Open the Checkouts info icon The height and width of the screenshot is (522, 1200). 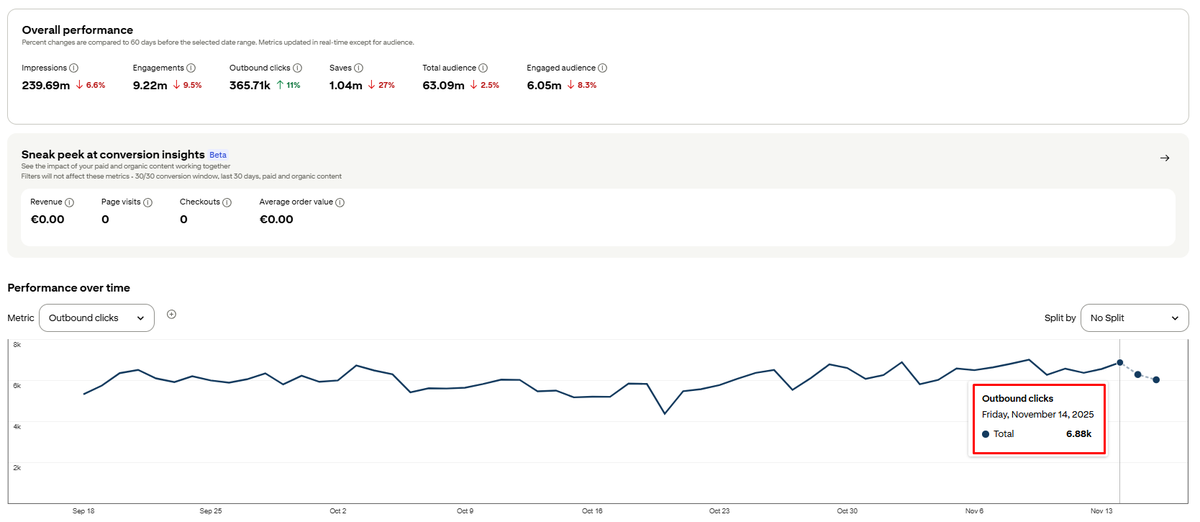[227, 202]
